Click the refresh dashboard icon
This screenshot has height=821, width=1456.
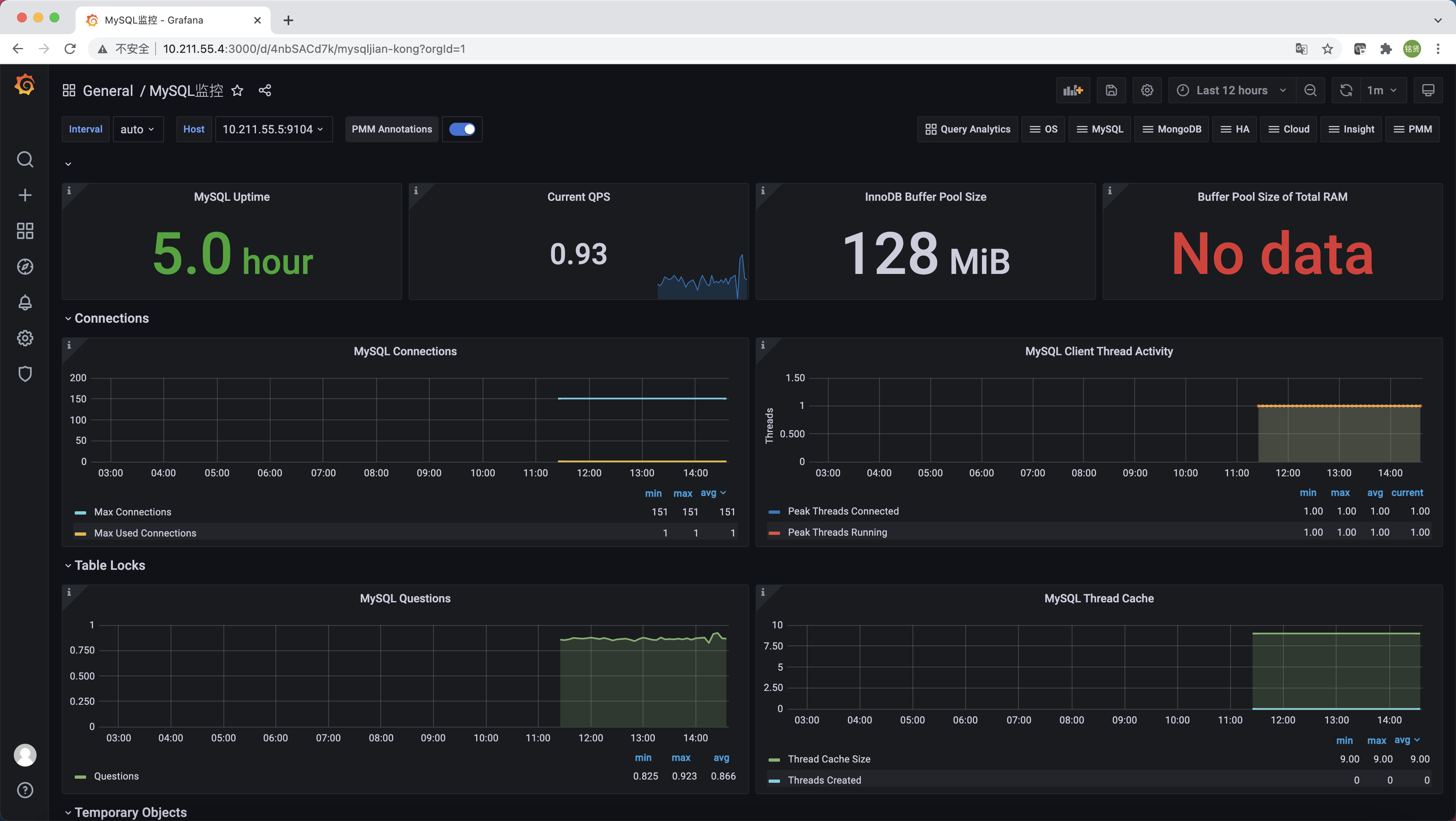point(1346,91)
